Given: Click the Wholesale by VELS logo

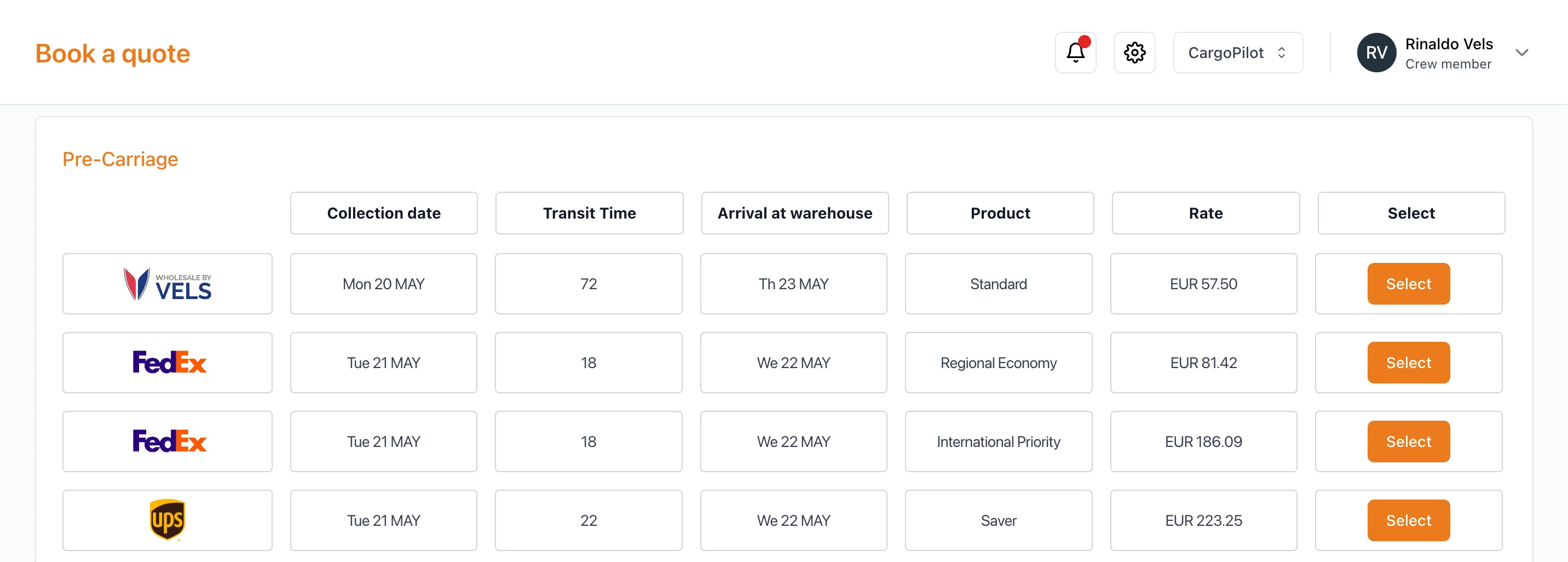Looking at the screenshot, I should coord(168,284).
